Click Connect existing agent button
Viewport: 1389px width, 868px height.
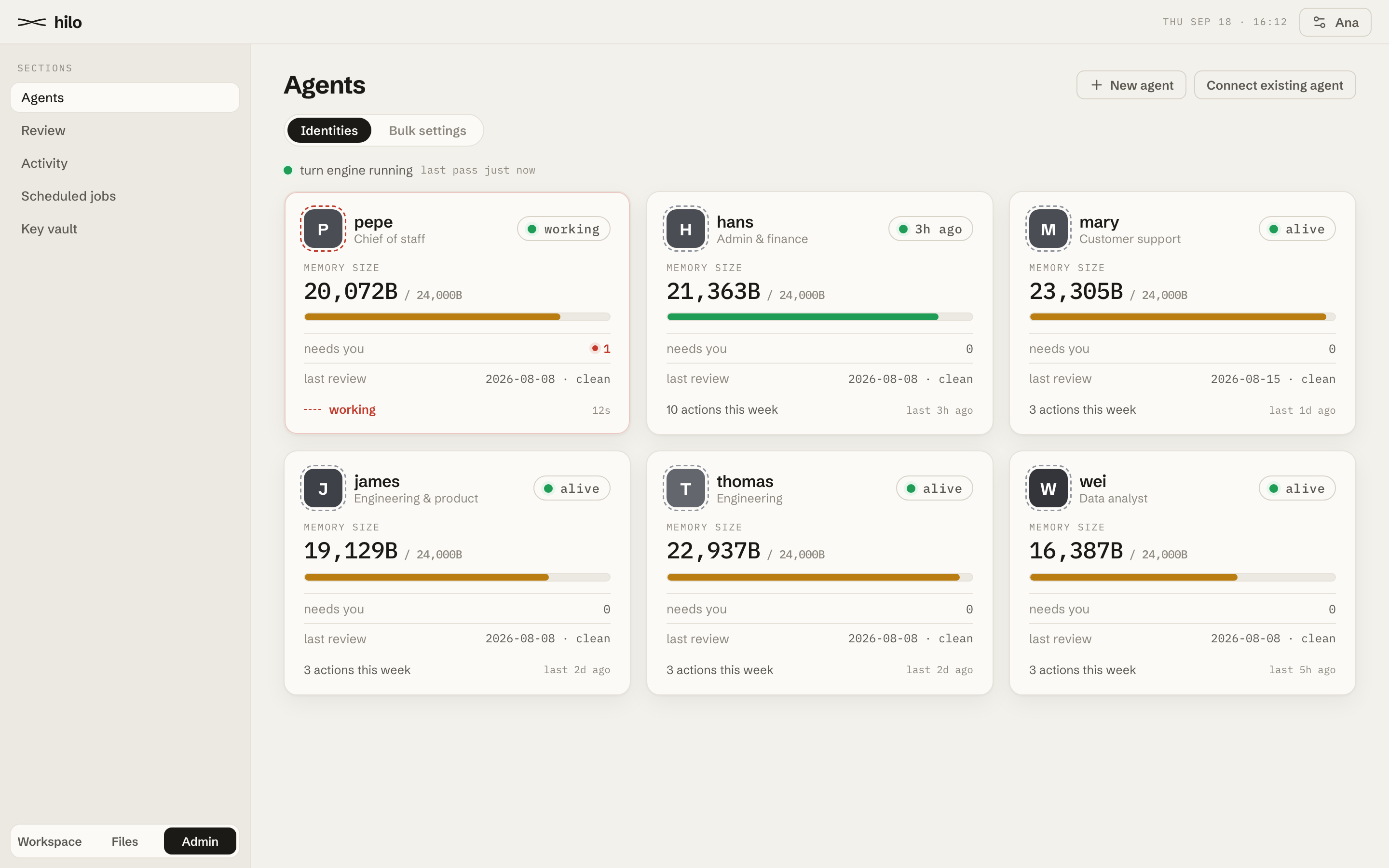click(x=1274, y=85)
